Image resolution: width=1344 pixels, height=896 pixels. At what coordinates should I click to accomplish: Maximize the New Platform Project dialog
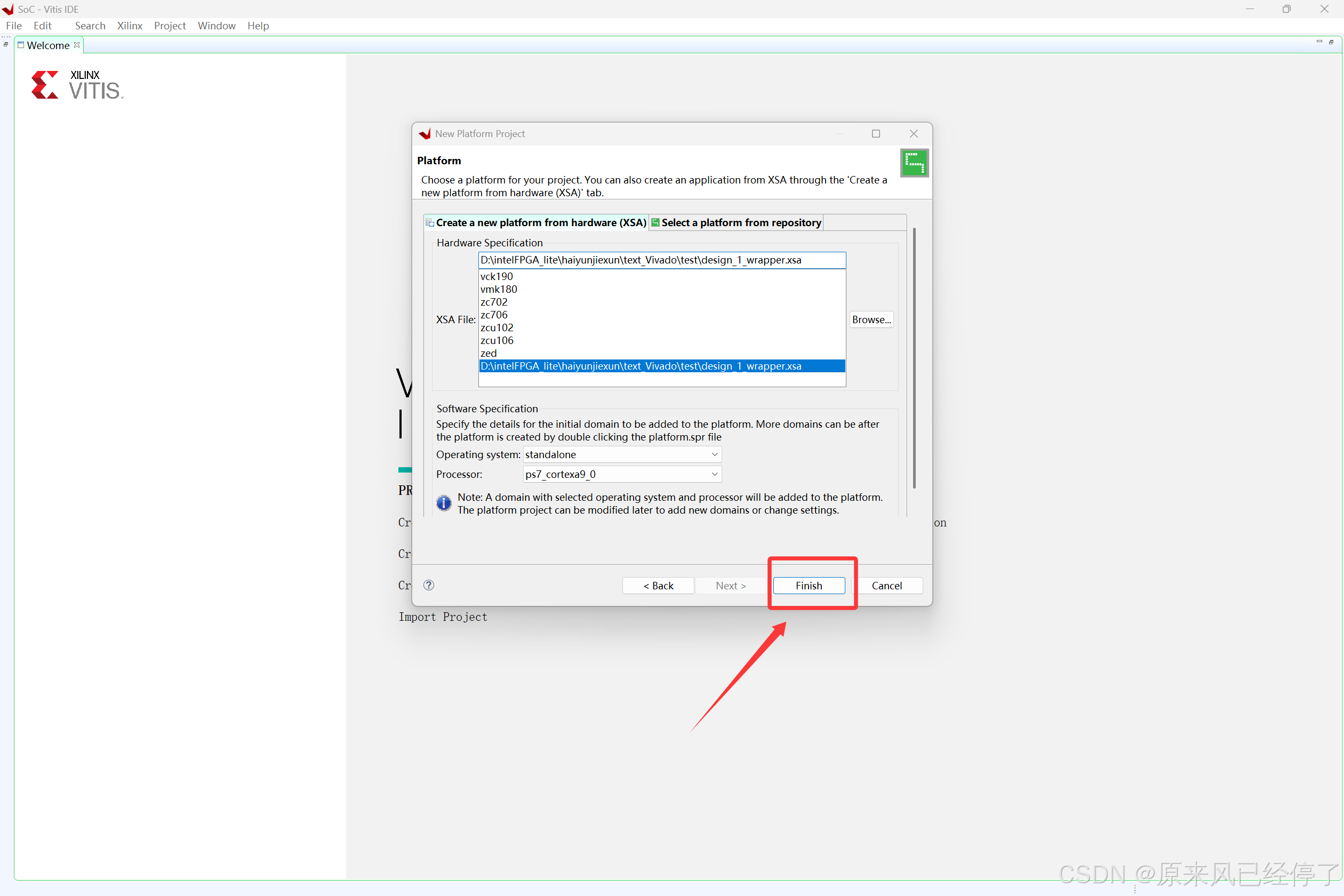pyautogui.click(x=875, y=134)
